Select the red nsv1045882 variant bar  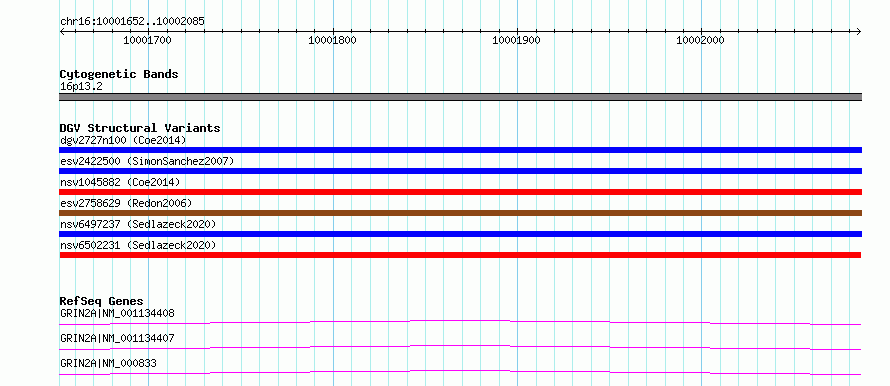[460, 192]
